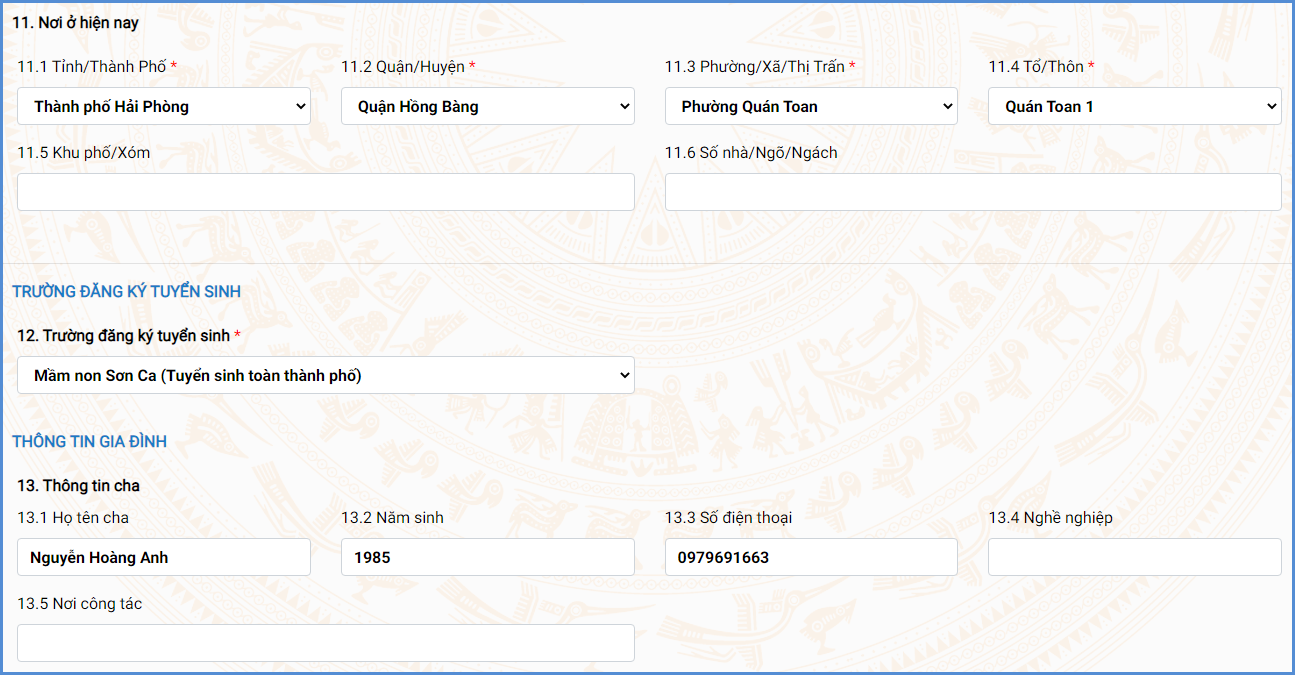Click the '13. Thông tin cha' label
The image size is (1295, 675).
point(78,486)
